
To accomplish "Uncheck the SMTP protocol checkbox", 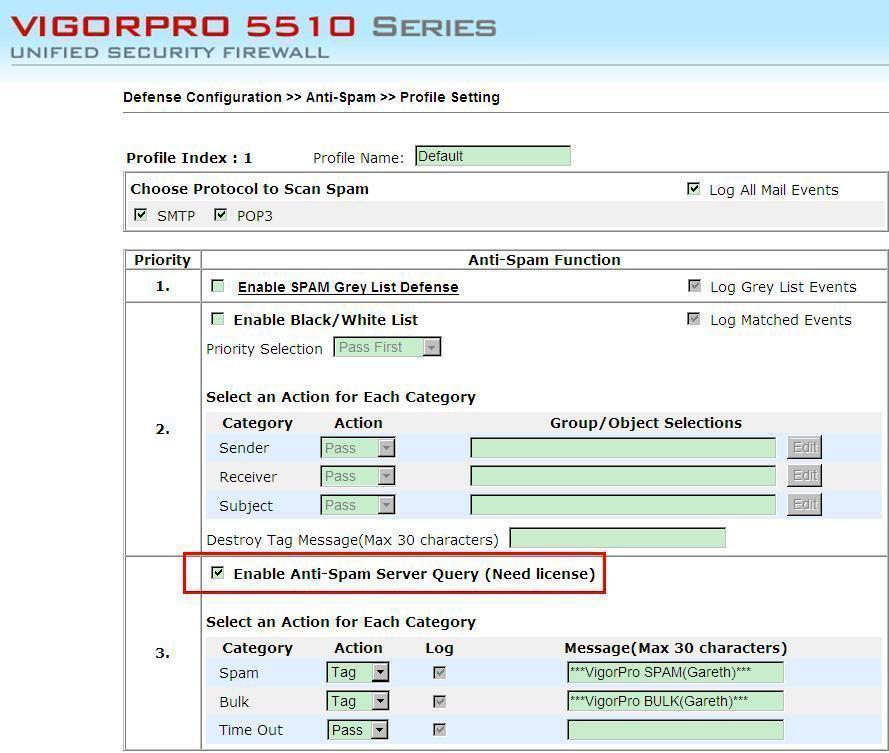I will [x=141, y=215].
